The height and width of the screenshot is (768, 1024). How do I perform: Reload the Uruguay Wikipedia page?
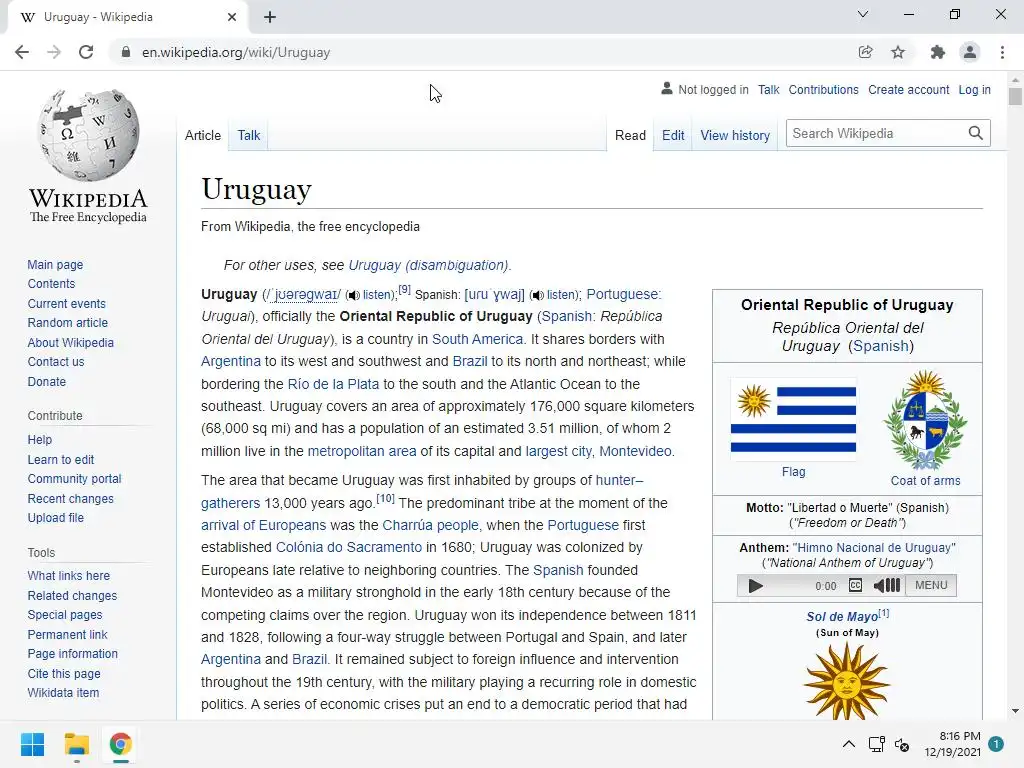[x=86, y=52]
